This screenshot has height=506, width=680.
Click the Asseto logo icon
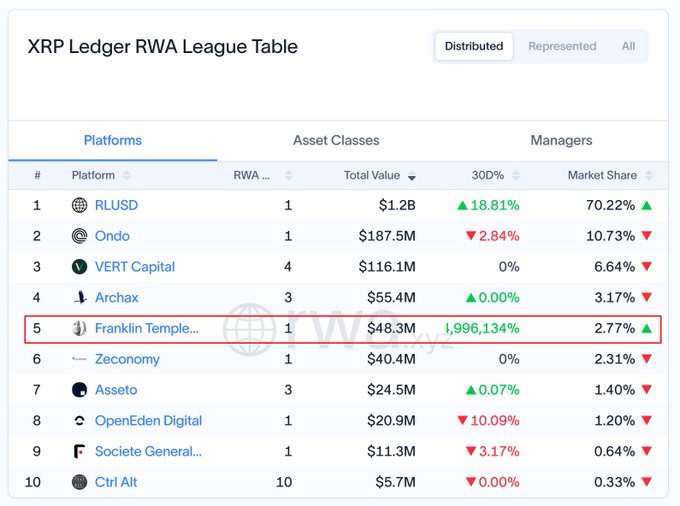(79, 390)
